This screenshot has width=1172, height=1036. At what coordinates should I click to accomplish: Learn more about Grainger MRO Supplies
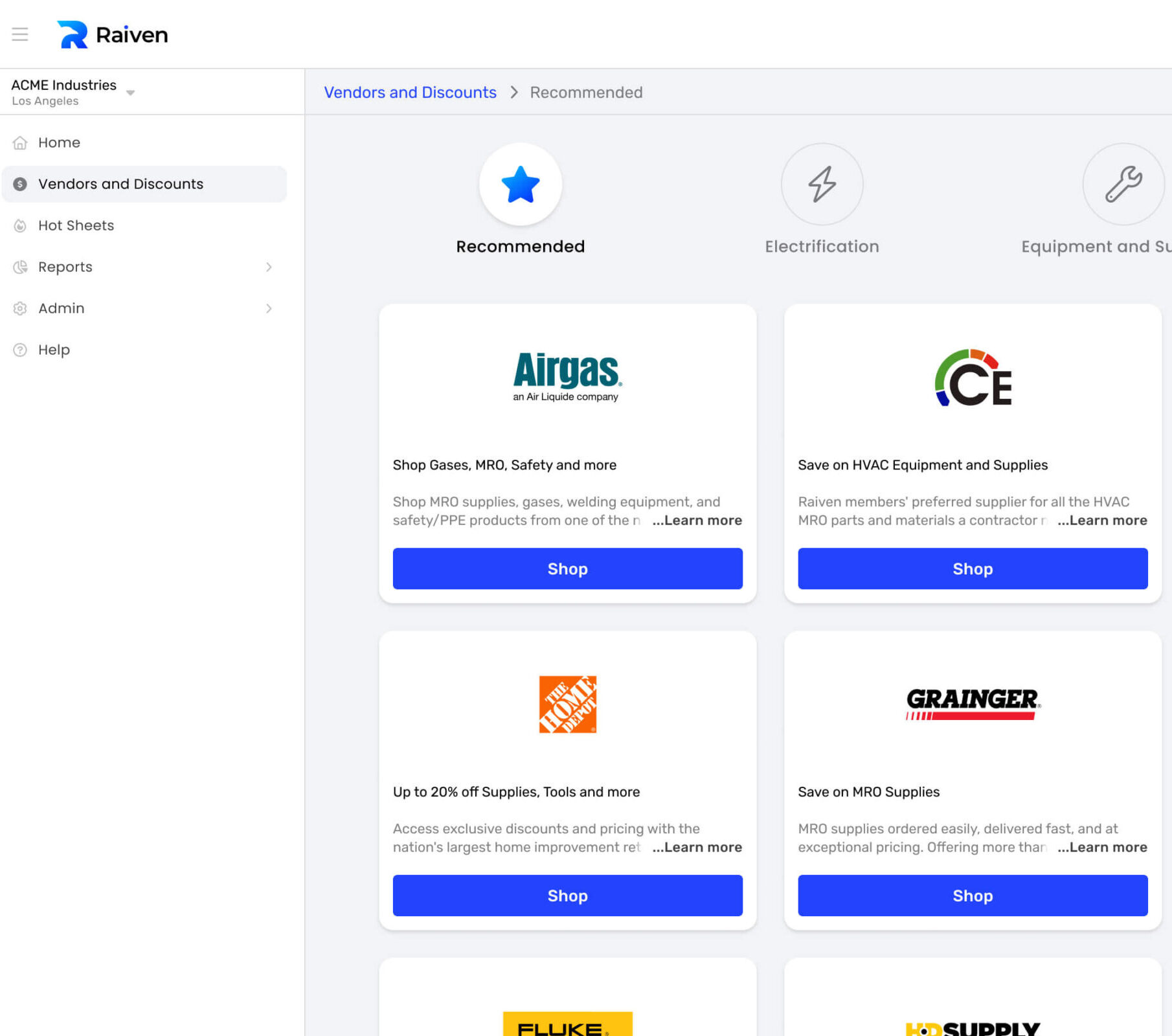tap(1103, 848)
